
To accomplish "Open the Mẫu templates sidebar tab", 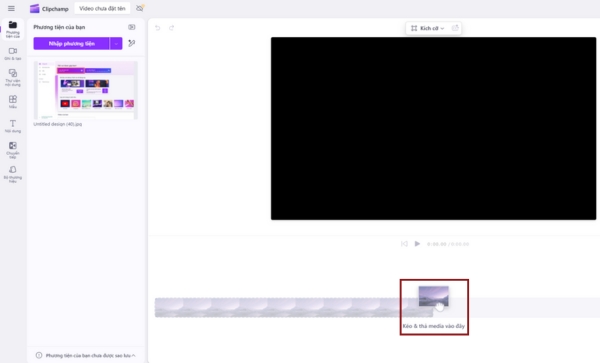I will pos(13,102).
